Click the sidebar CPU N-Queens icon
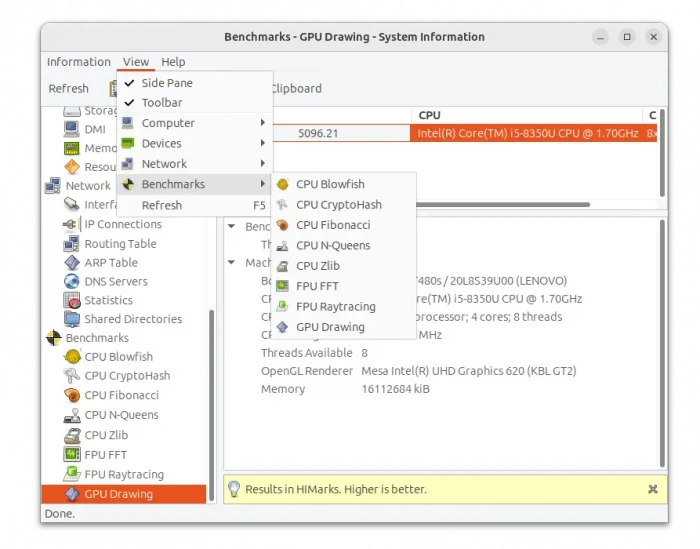This screenshot has width=700, height=549. [x=72, y=415]
